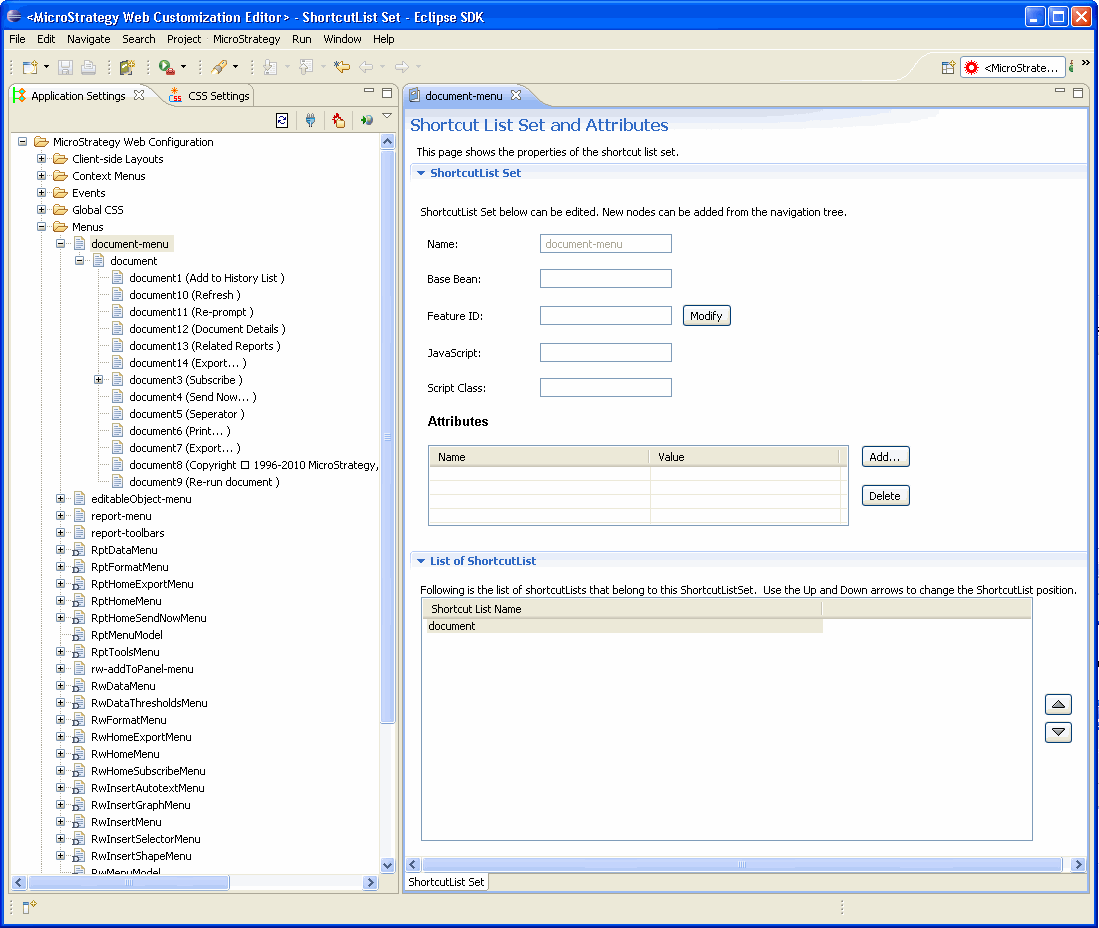Click the red-arrow page icon in Application Settings toolbar

[339, 121]
